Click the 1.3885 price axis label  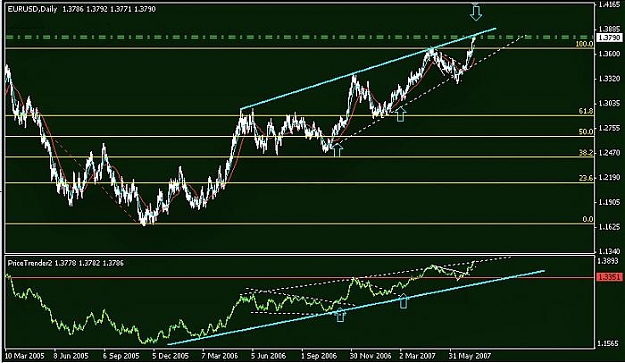pos(609,29)
